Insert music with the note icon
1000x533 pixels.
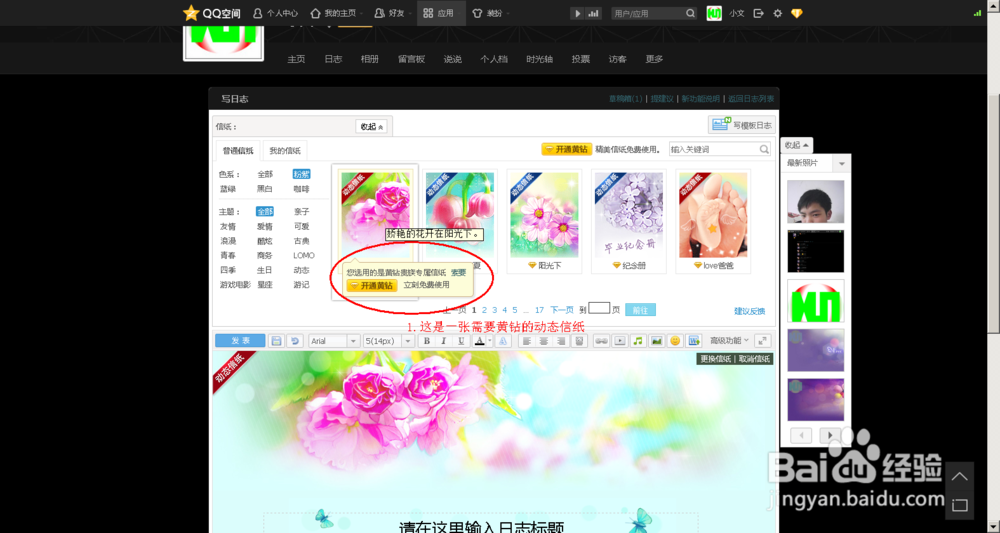click(638, 341)
